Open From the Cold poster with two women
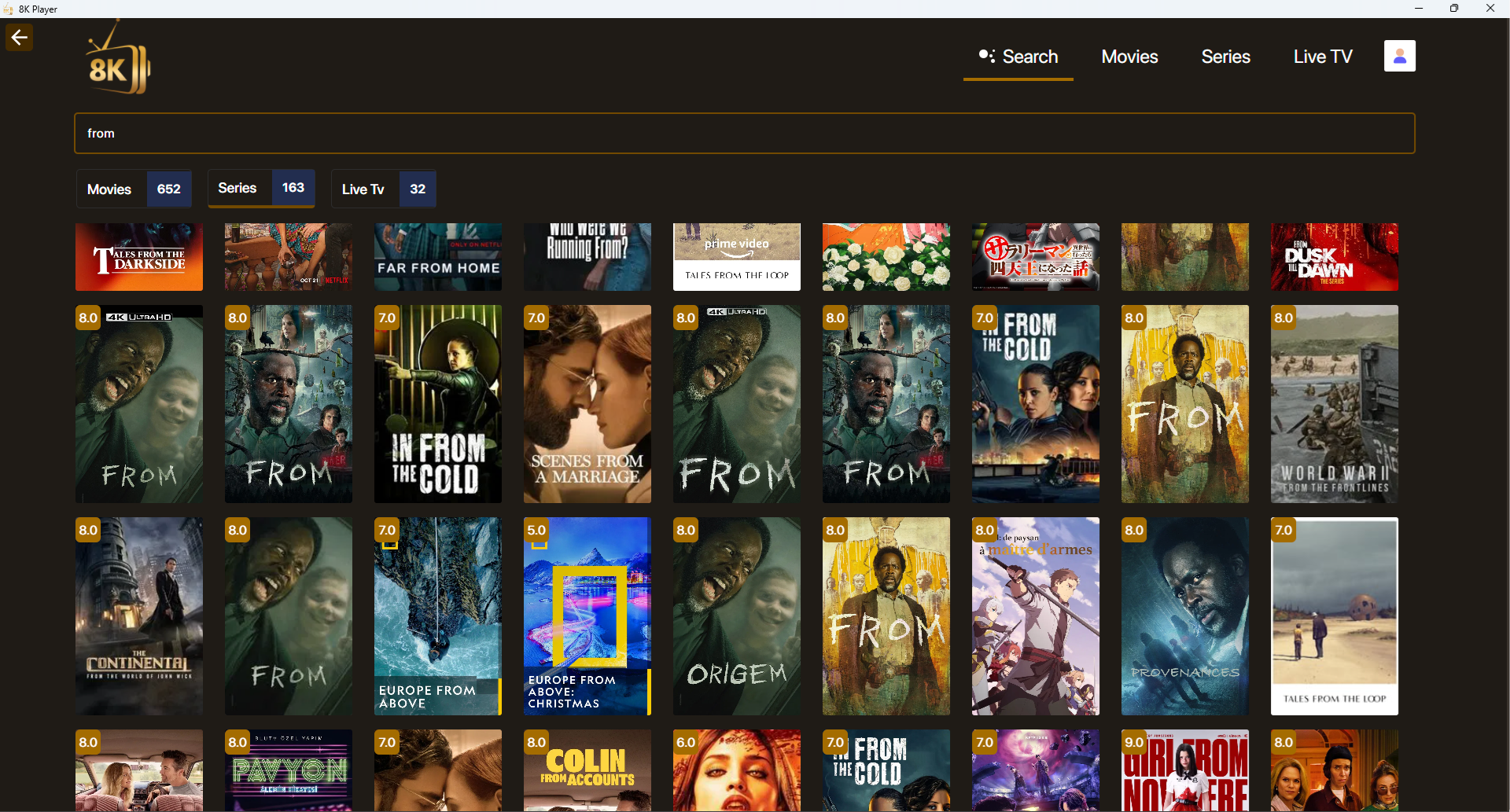This screenshot has height=812, width=1510. [x=1036, y=404]
